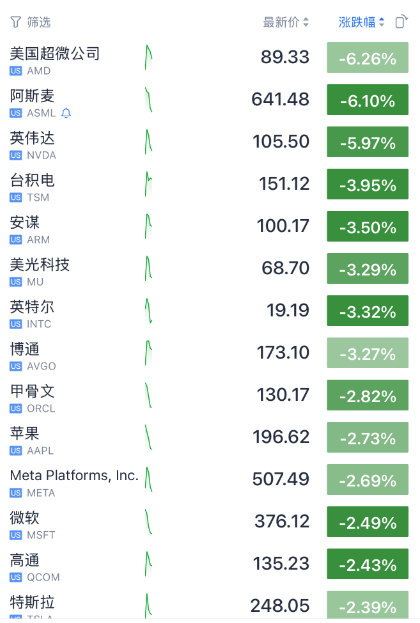Open the 高通 QCOM price 135.23

point(281,563)
